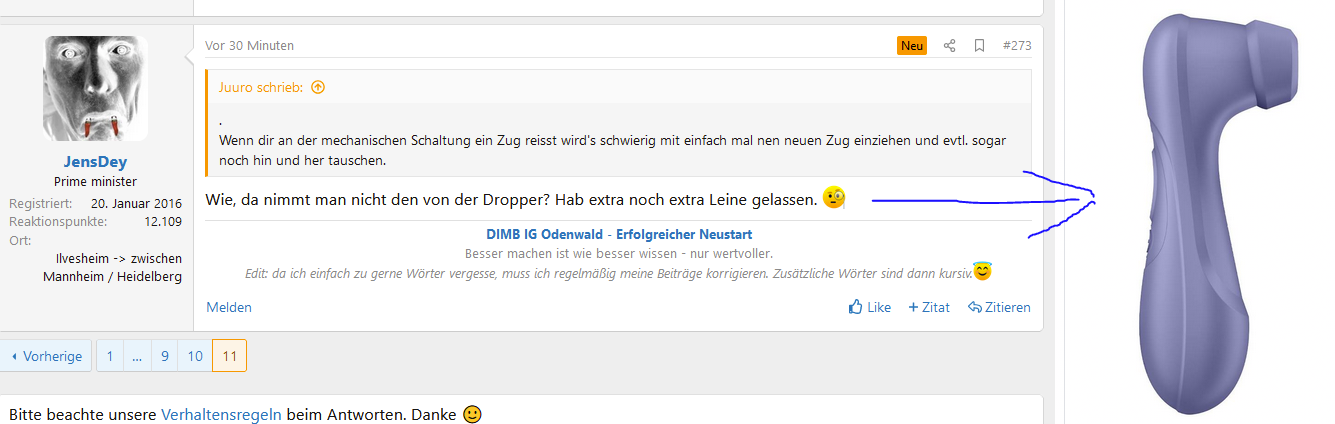Screen dimensions: 1335x424
Task: Select page 9 in the pagination
Action: tap(165, 356)
